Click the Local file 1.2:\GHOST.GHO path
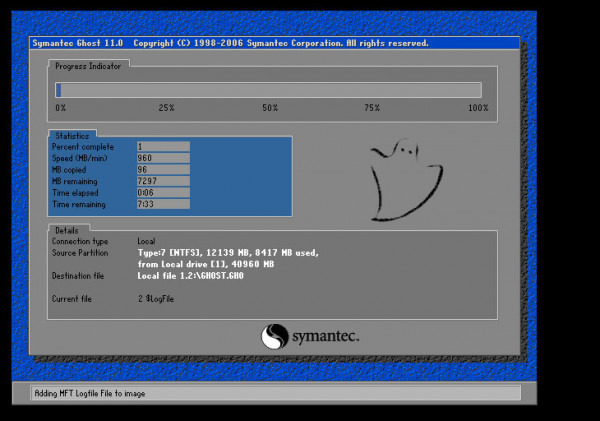600x421 pixels. pos(191,276)
